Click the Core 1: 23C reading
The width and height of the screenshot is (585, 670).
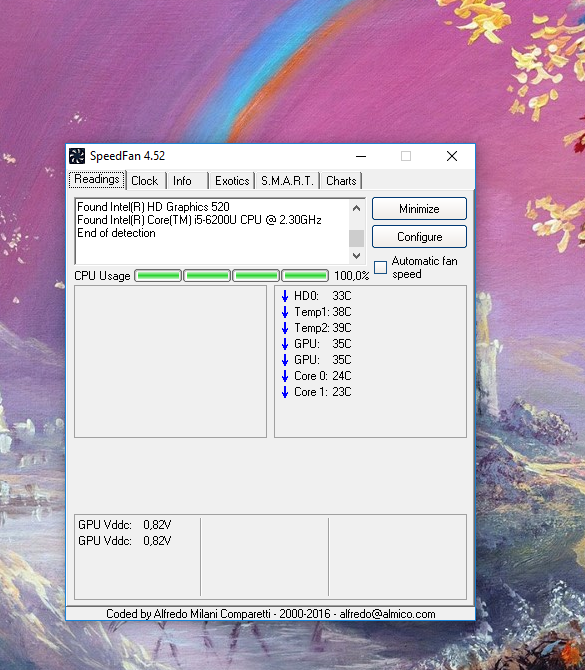323,392
